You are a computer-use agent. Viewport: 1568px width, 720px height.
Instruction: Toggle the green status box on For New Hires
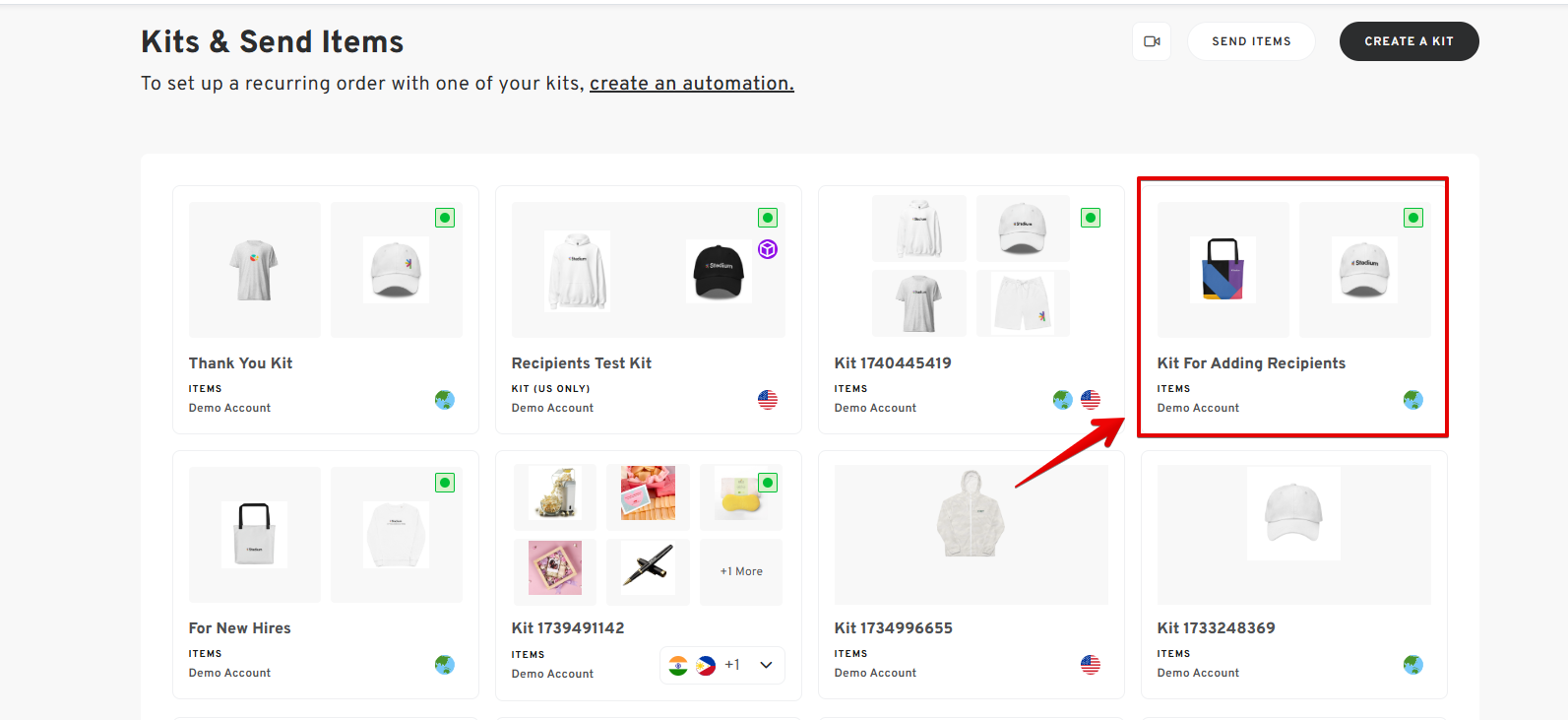[445, 483]
